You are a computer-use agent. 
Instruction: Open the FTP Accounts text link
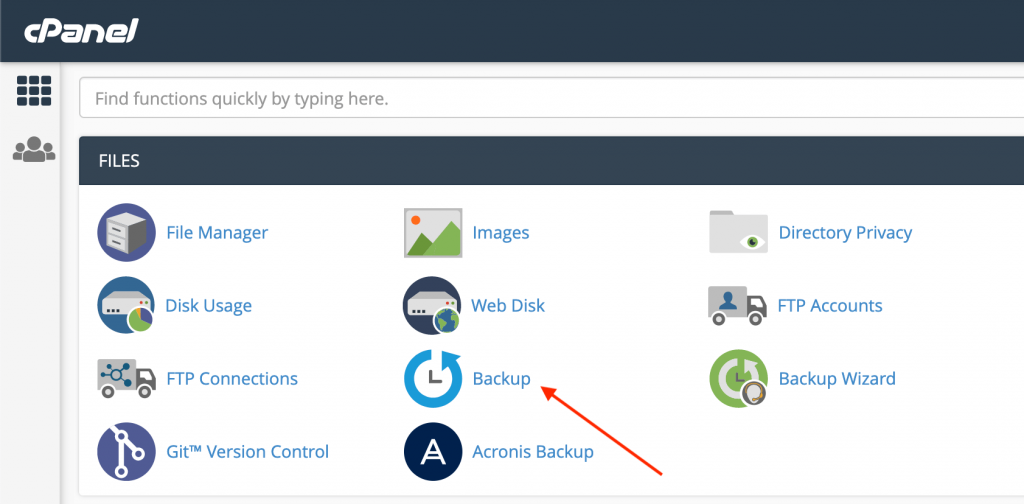(830, 306)
